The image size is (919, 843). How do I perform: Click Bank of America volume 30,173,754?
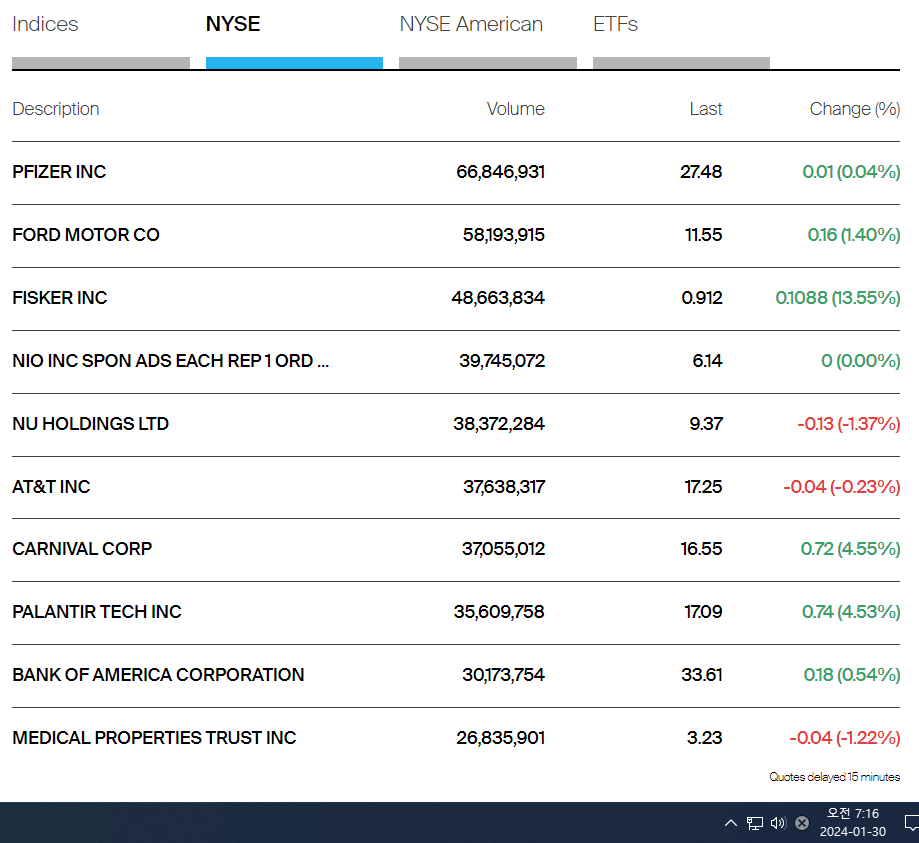click(503, 675)
